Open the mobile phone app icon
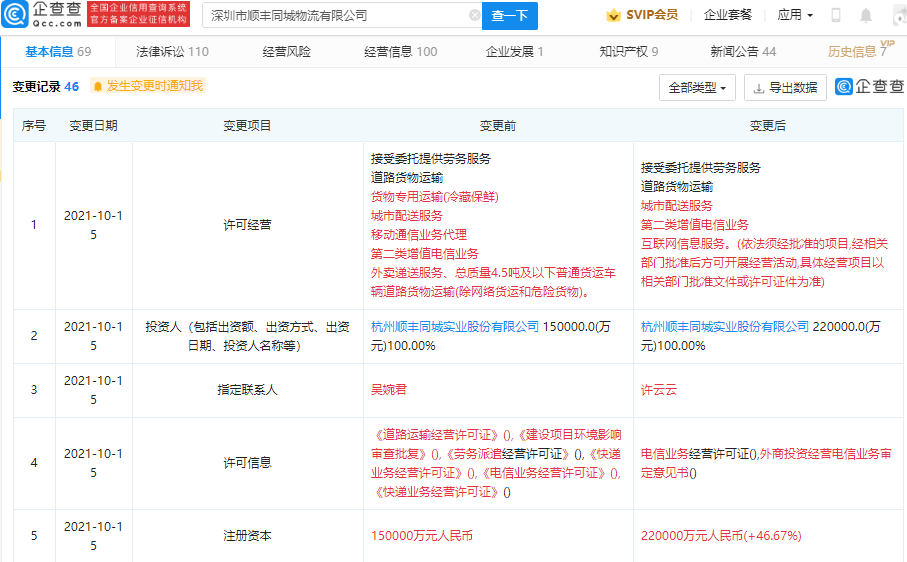 coord(835,15)
